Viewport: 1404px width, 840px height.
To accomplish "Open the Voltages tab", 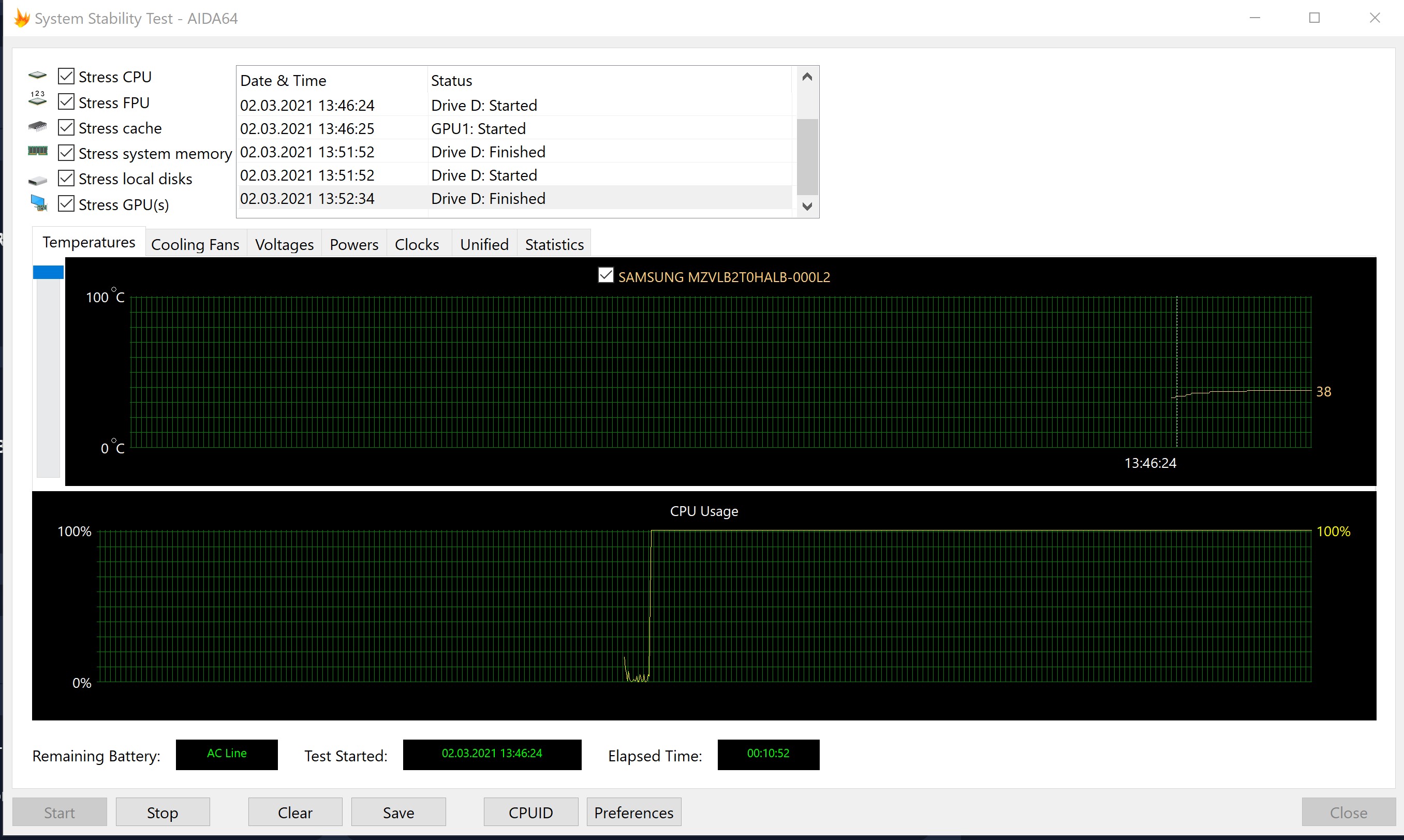I will (x=284, y=244).
